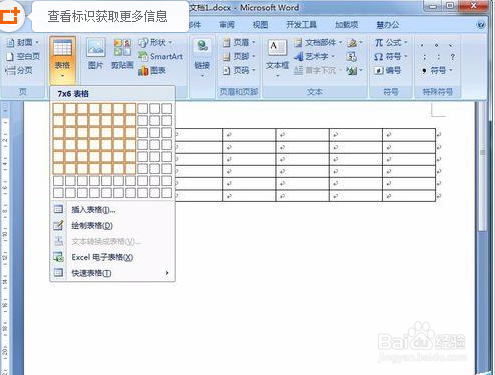
Task: Click the Excel 电子表格 menu icon
Action: click(58, 257)
